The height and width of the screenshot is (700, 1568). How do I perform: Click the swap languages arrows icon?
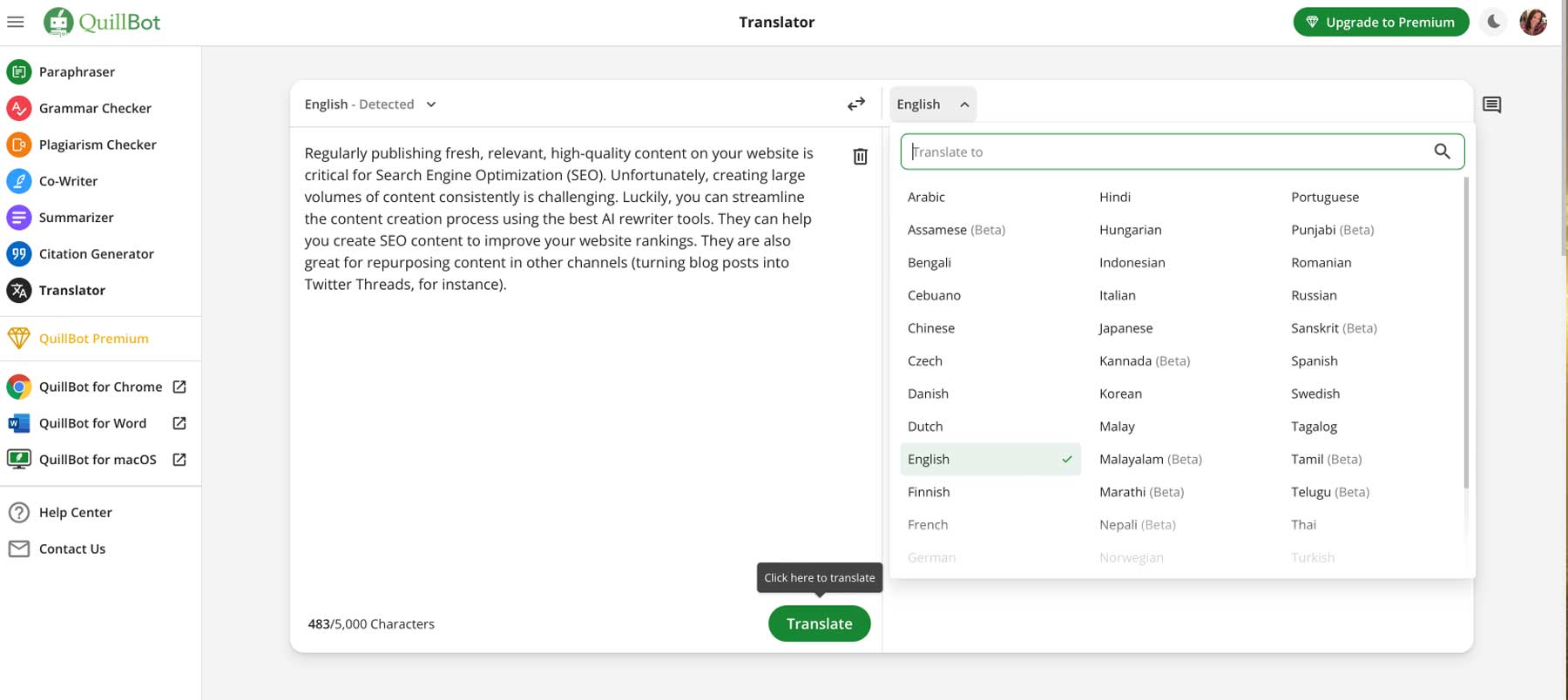pyautogui.click(x=856, y=104)
